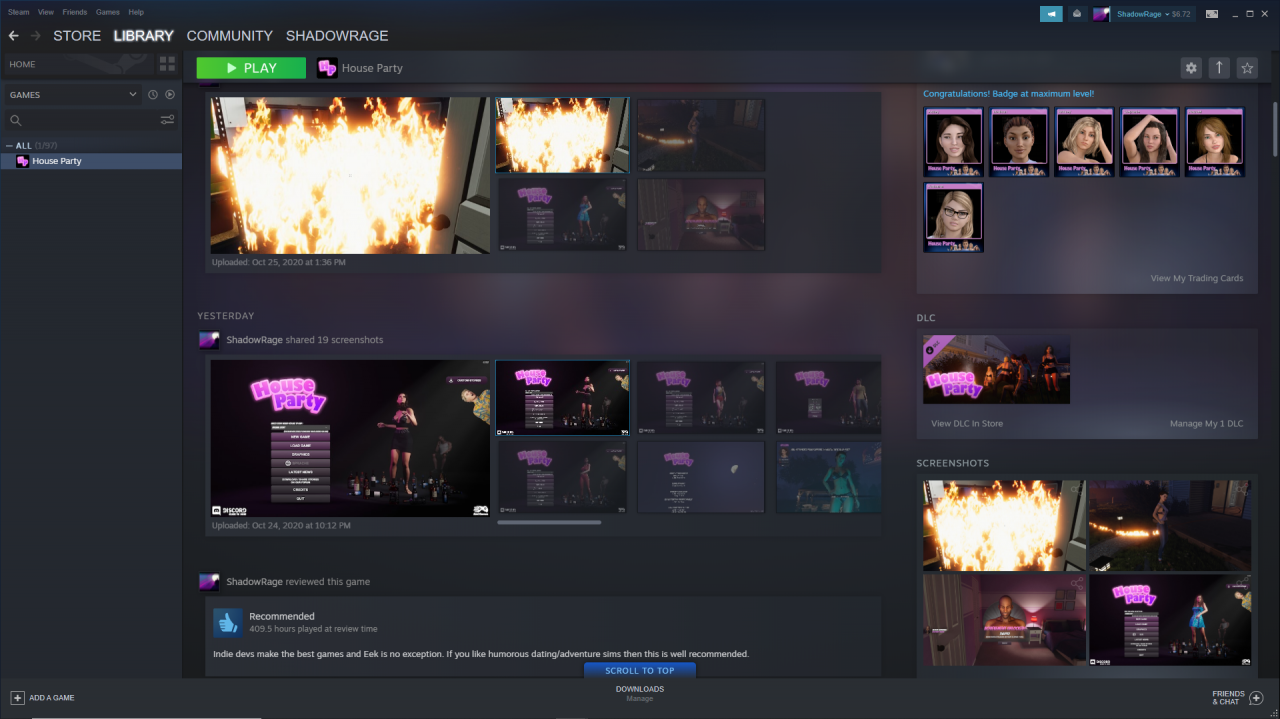This screenshot has width=1280, height=719.
Task: Expand the GAMES category dropdown
Action: point(133,95)
